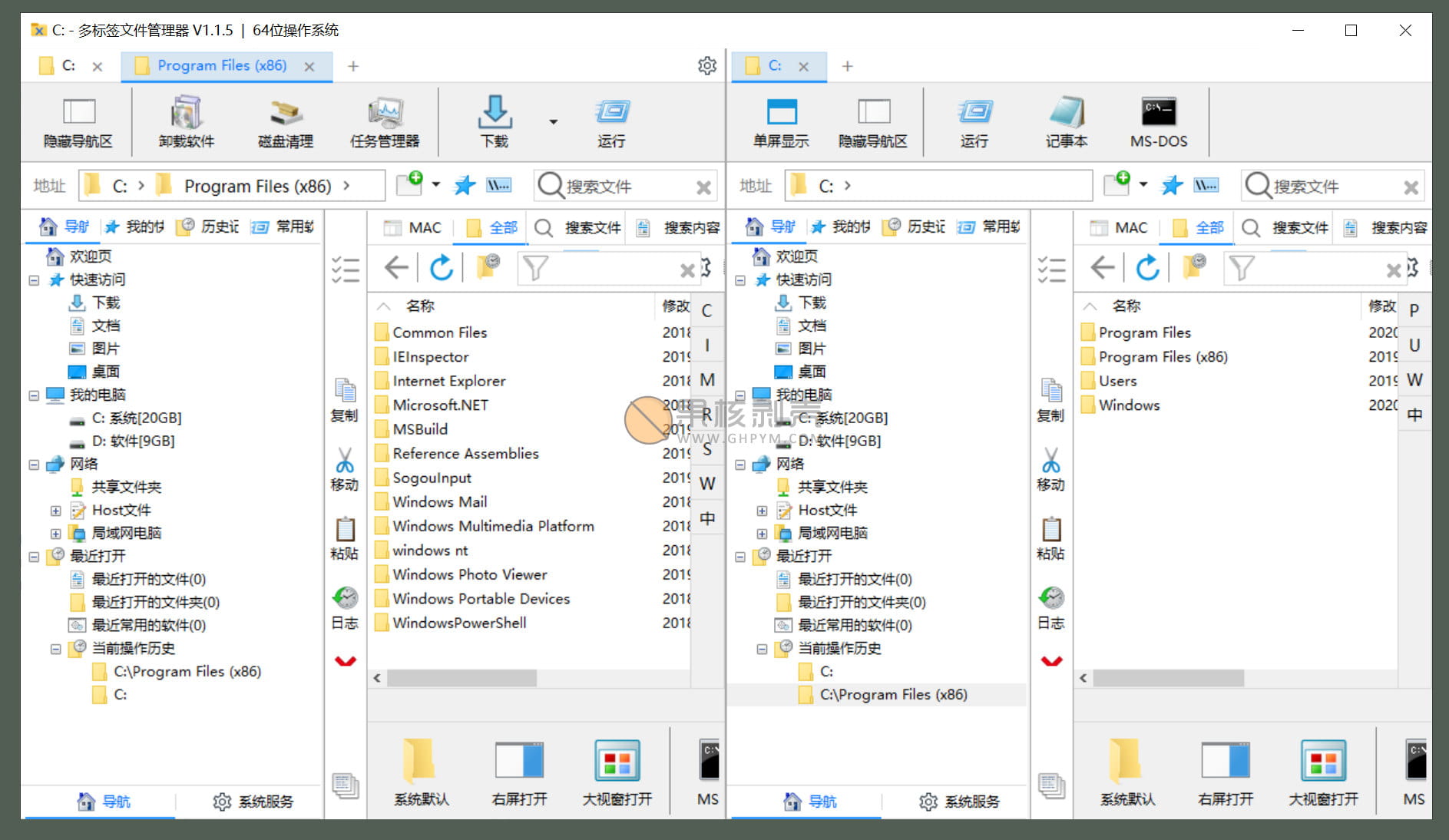Screen dimensions: 1449x840
Task: Toggle 隐藏导航区 in left pane toolbar
Action: (78, 121)
